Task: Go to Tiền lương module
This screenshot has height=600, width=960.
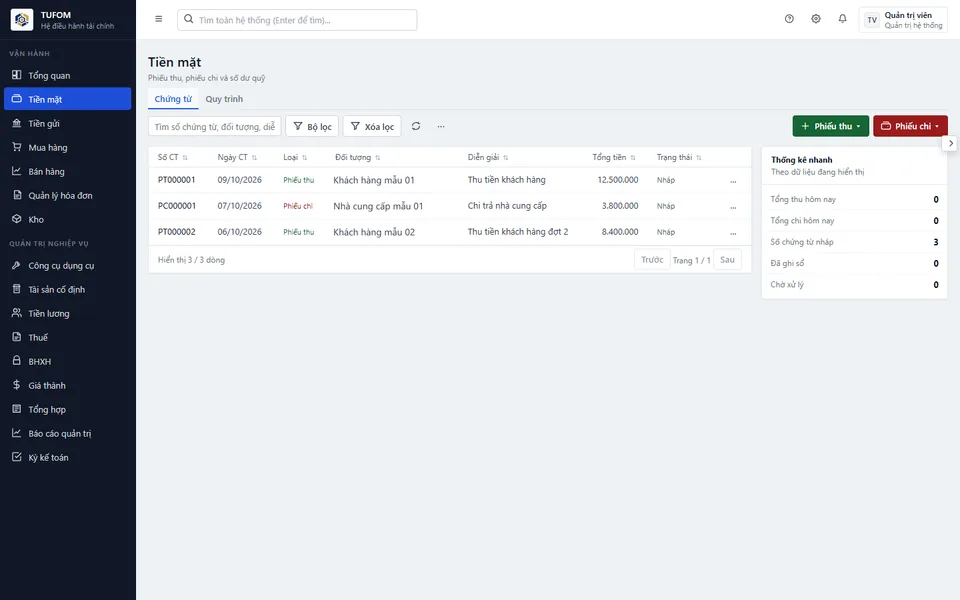Action: tap(67, 313)
